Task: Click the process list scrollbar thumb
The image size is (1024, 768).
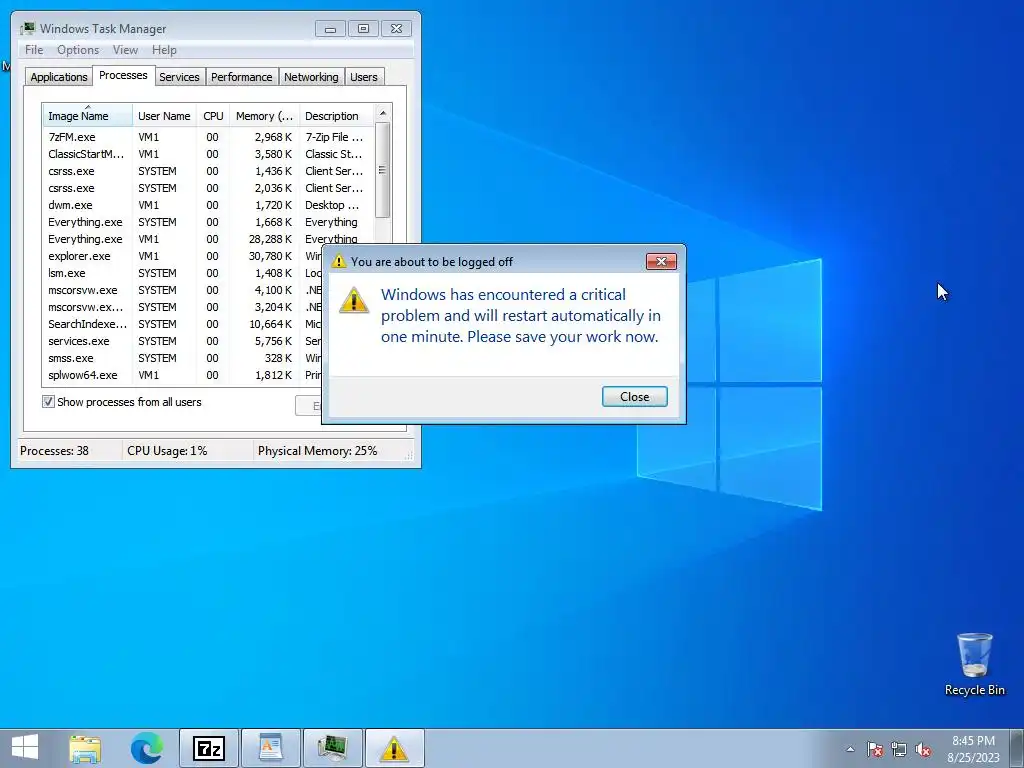Action: pyautogui.click(x=383, y=170)
